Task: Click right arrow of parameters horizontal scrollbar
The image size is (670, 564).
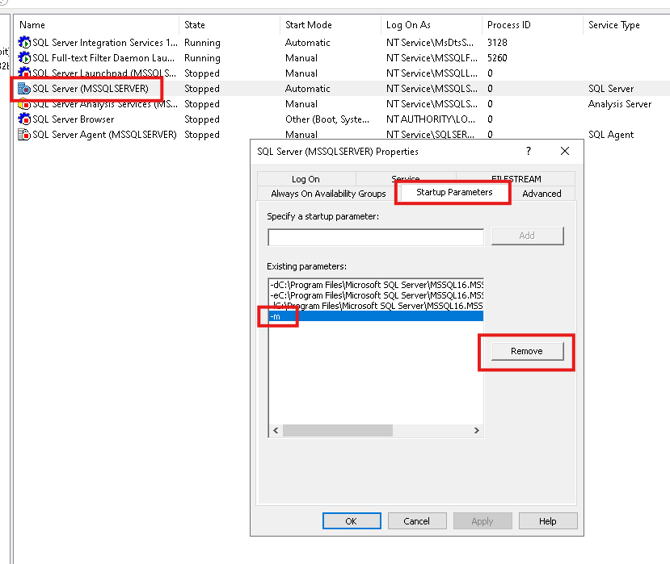Action: click(x=476, y=430)
